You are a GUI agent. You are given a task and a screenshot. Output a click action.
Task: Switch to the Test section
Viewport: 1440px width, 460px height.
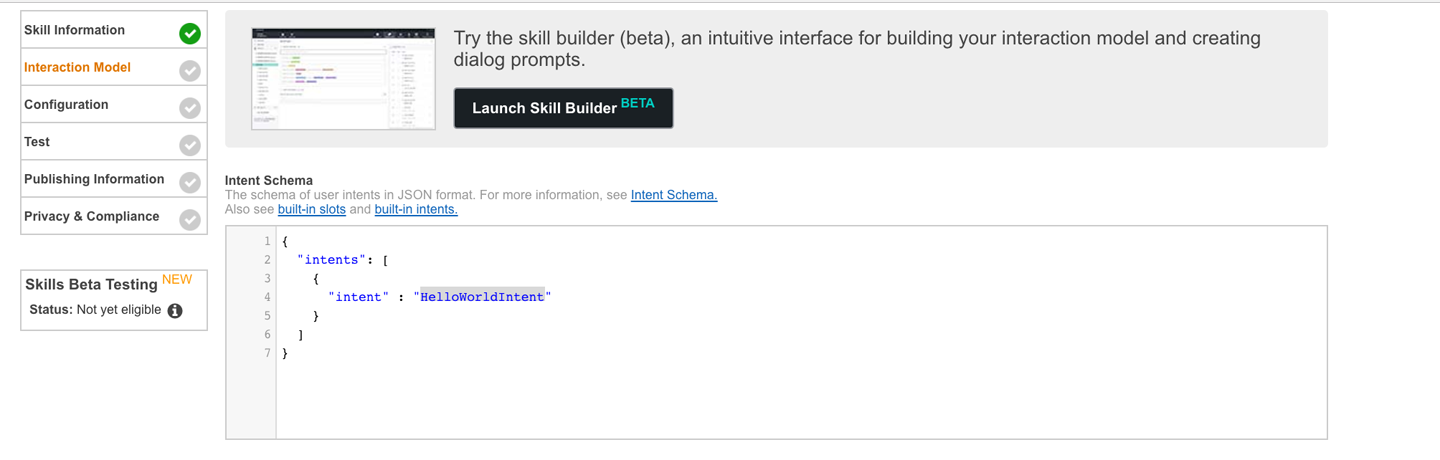(x=37, y=142)
